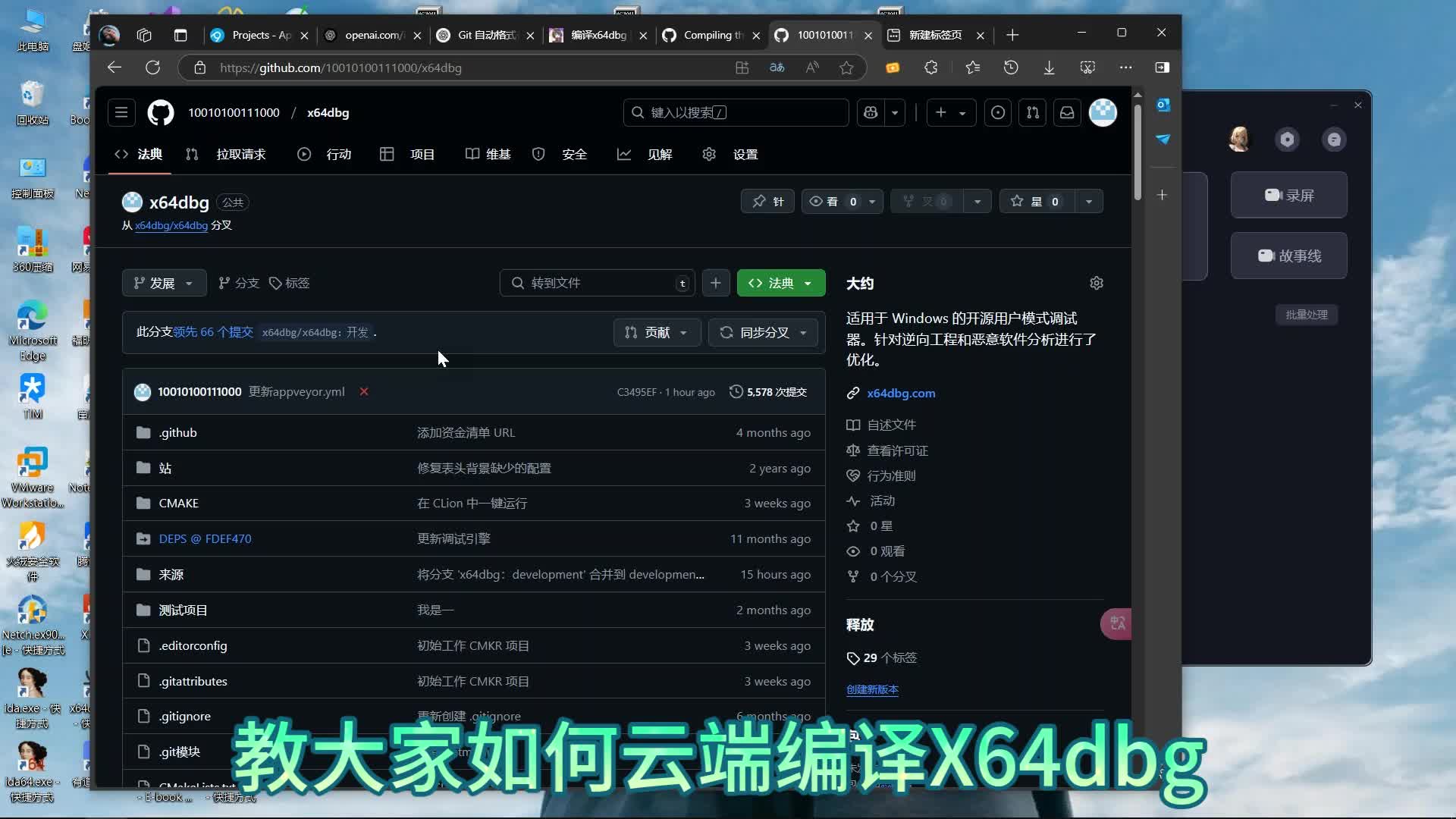The image size is (1456, 819).
Task: Switch to the Pull requests (拉取请求) tab
Action: [x=226, y=154]
